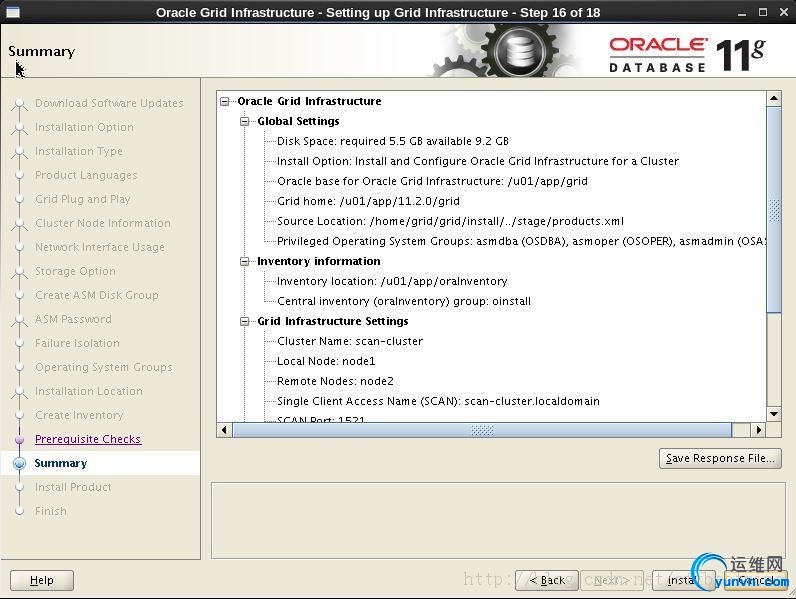796x599 pixels.
Task: Collapse the Global Settings node
Action: tap(245, 121)
